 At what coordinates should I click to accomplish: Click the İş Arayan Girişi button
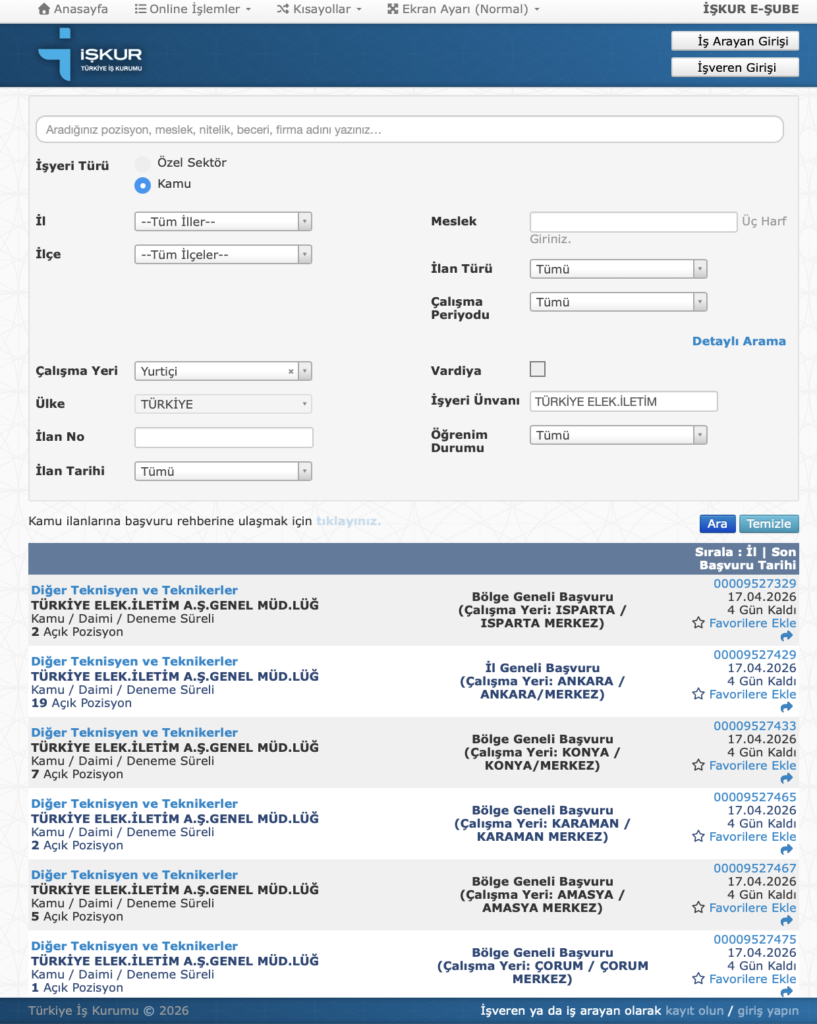tap(735, 41)
